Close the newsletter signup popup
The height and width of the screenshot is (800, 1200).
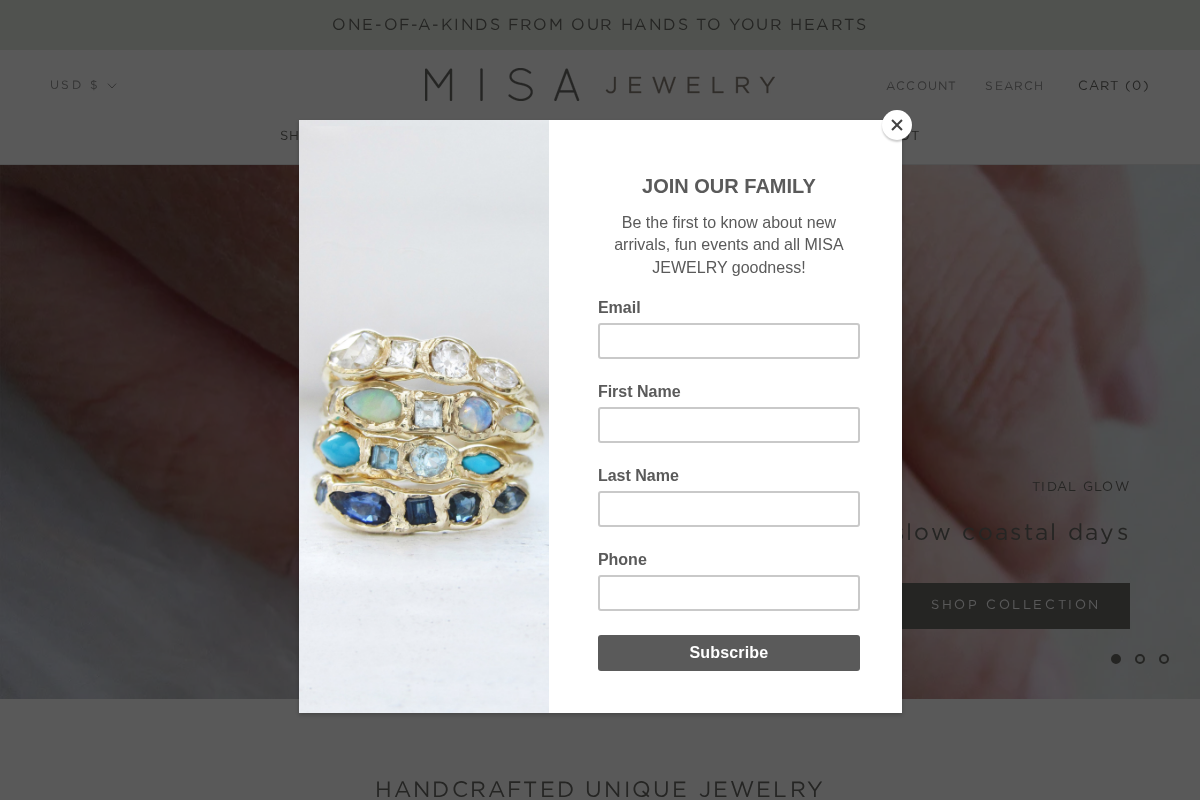[x=897, y=125]
